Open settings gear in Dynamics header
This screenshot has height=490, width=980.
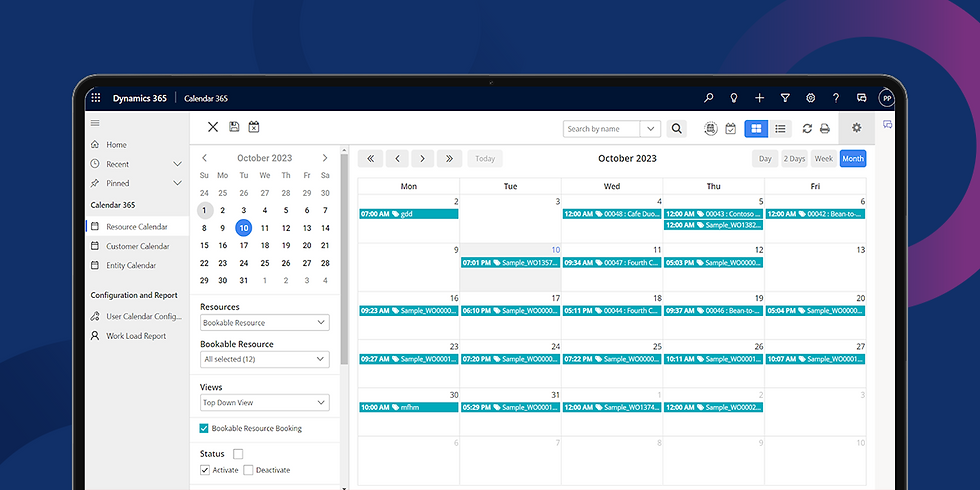(811, 98)
